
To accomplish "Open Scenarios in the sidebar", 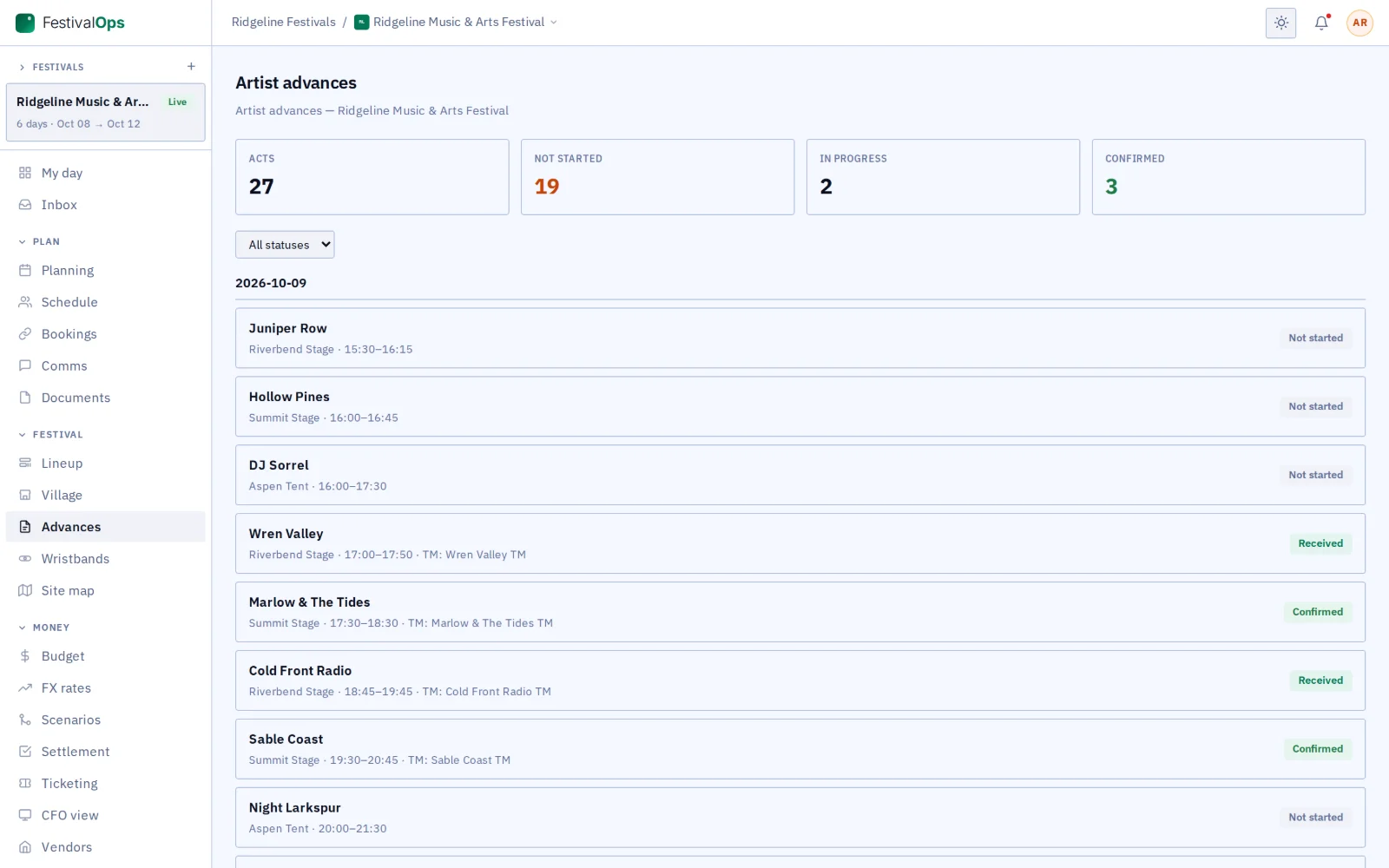I will pos(106,720).
